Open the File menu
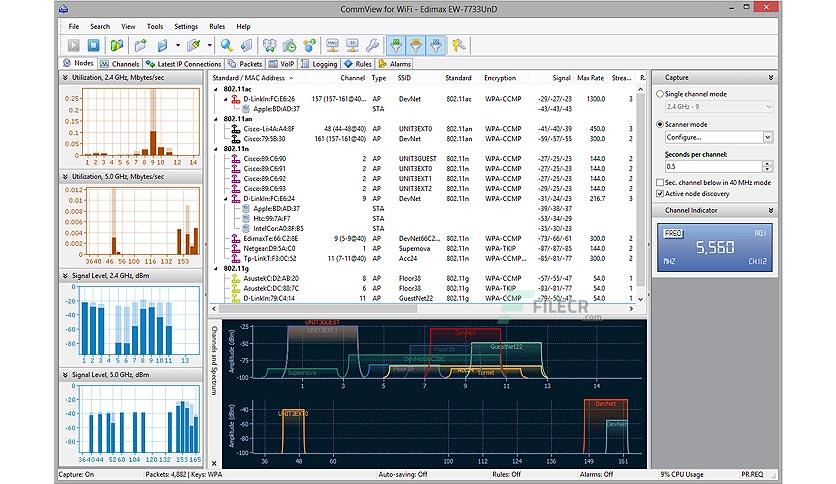This screenshot has width=836, height=484. (74, 27)
